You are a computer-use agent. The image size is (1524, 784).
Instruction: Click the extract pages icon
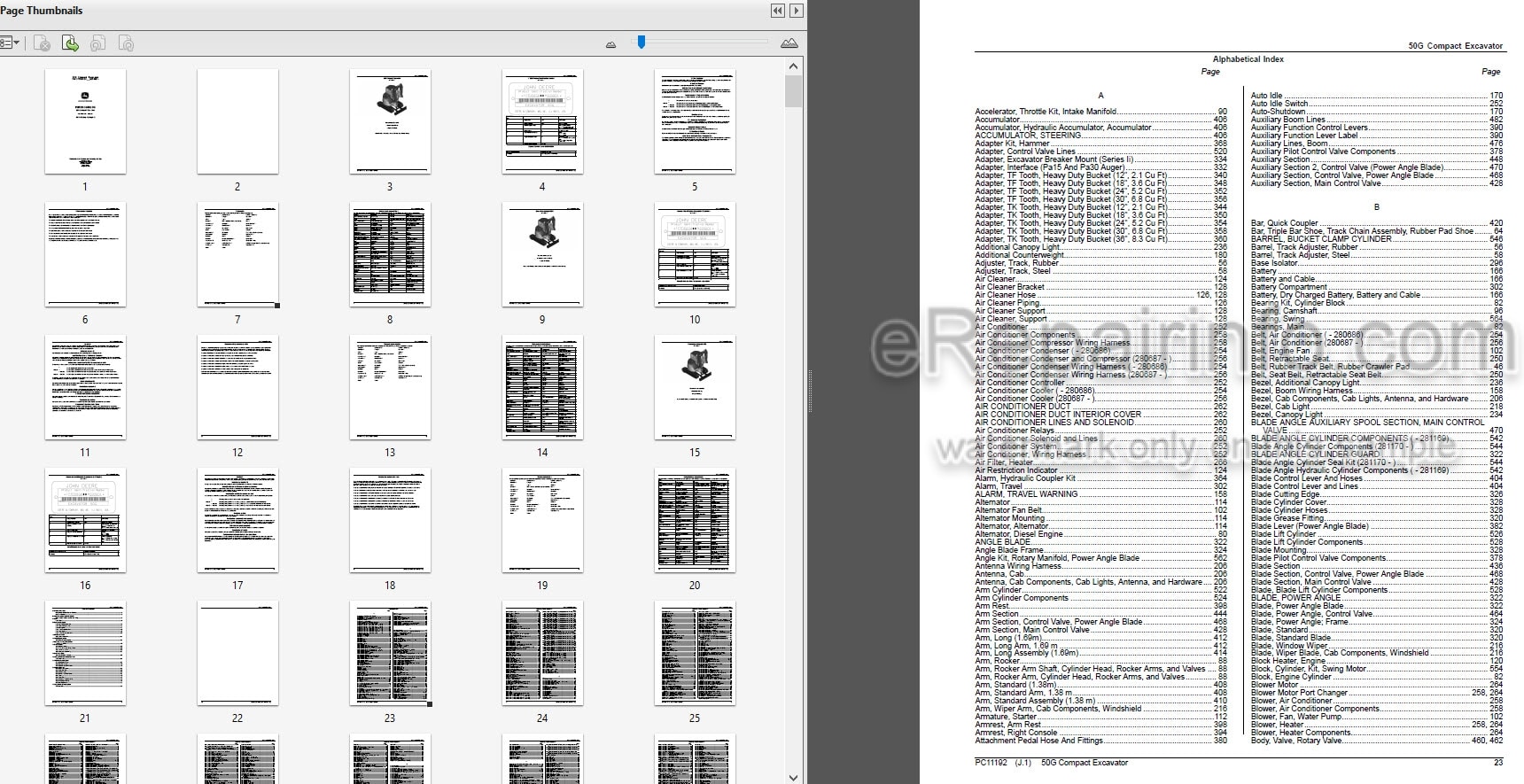[x=70, y=43]
